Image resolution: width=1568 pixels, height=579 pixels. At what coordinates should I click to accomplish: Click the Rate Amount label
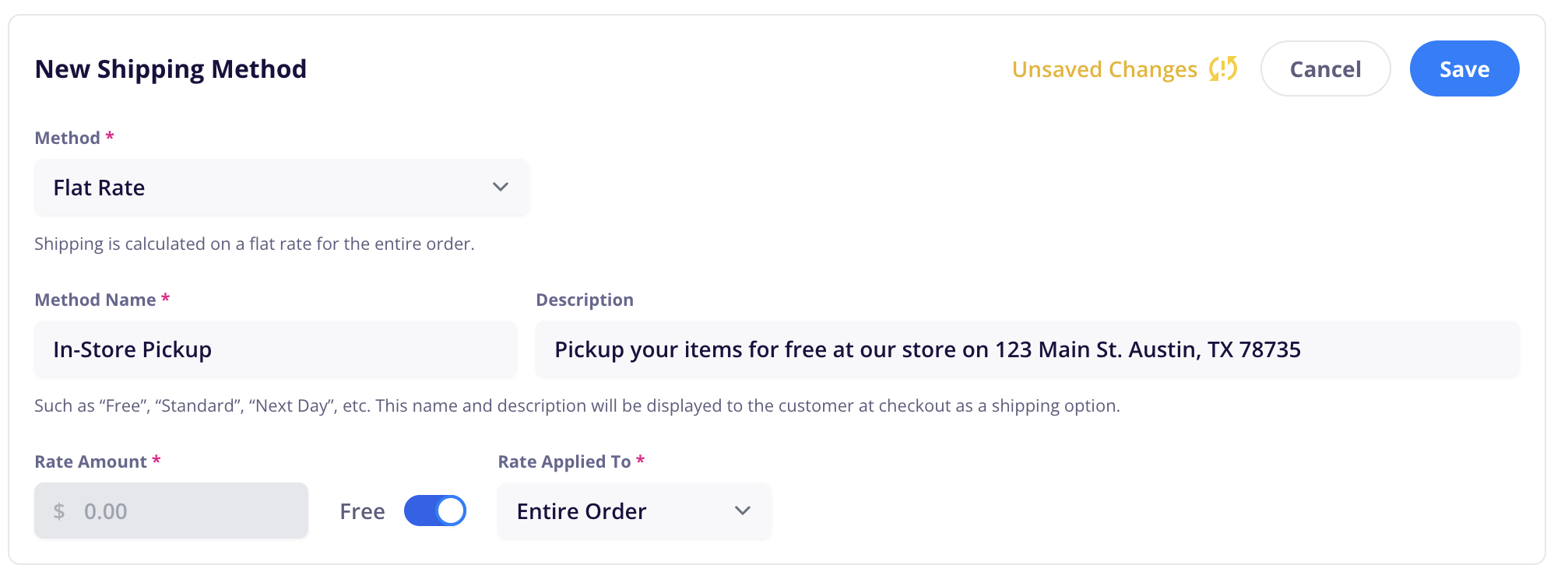coord(91,461)
